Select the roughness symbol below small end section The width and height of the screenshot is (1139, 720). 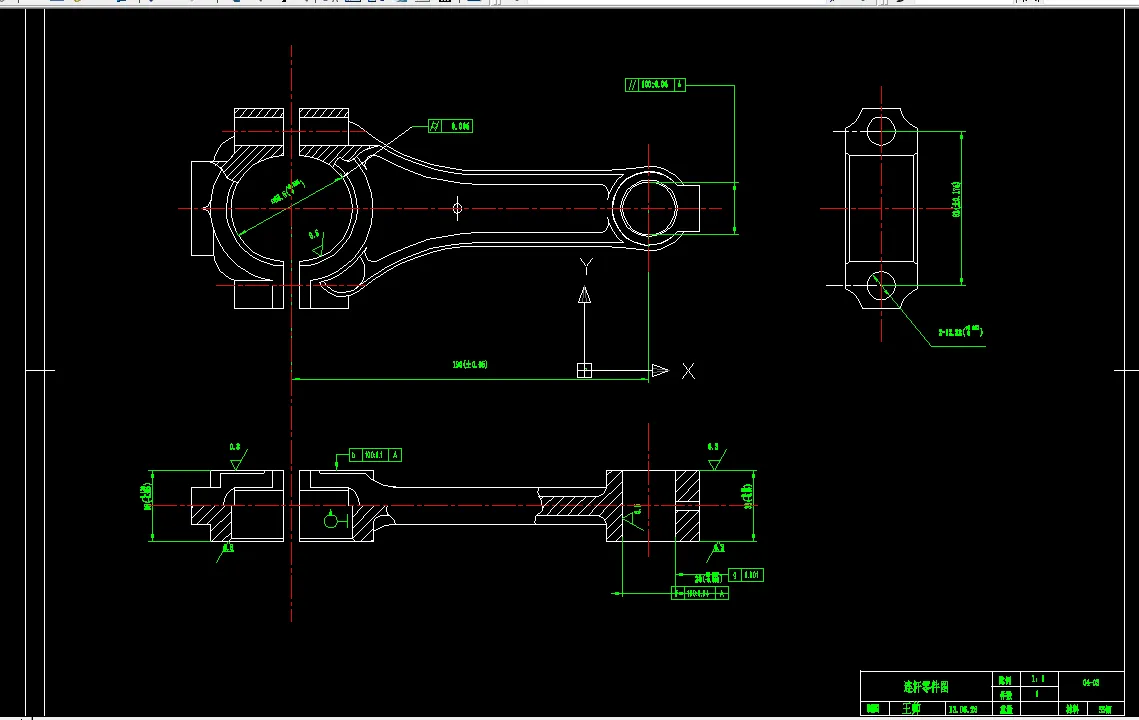716,552
